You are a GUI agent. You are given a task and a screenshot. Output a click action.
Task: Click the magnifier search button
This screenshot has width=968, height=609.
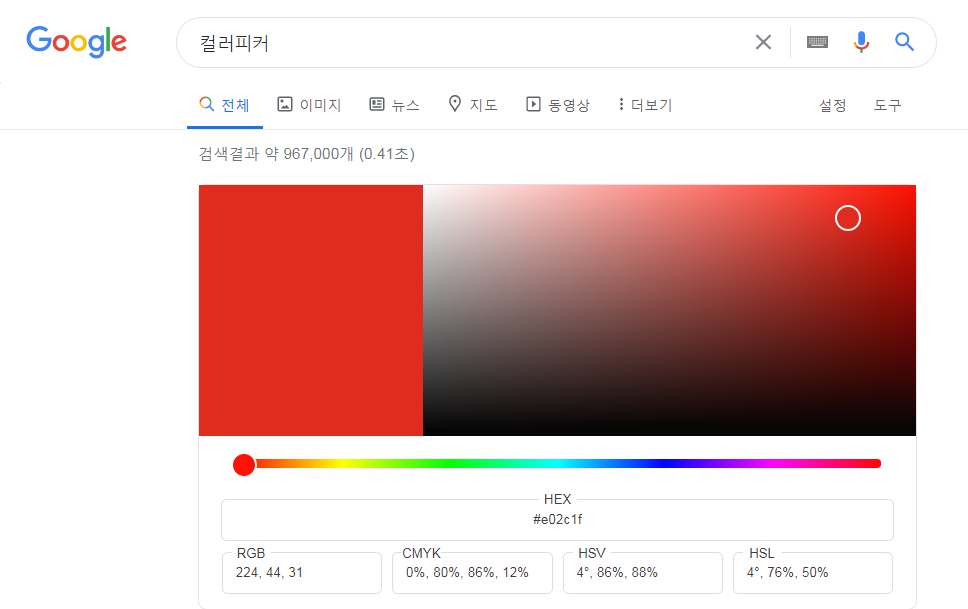[x=904, y=42]
